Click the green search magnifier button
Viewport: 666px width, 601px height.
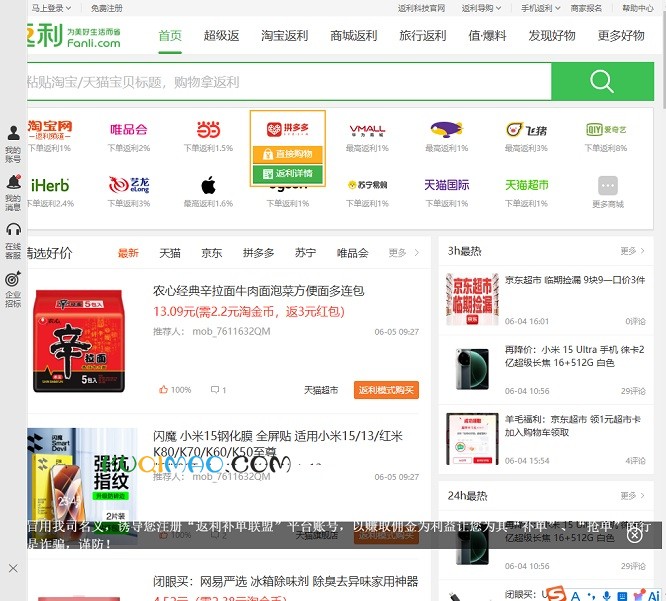pyautogui.click(x=602, y=82)
